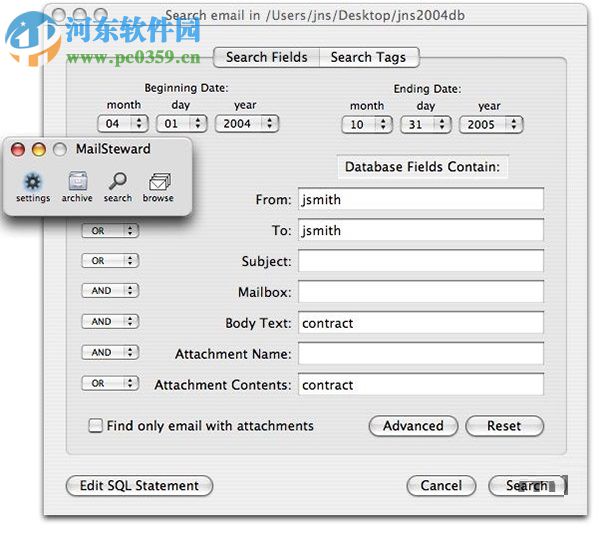Open the archive icon in MailSteward

click(77, 181)
